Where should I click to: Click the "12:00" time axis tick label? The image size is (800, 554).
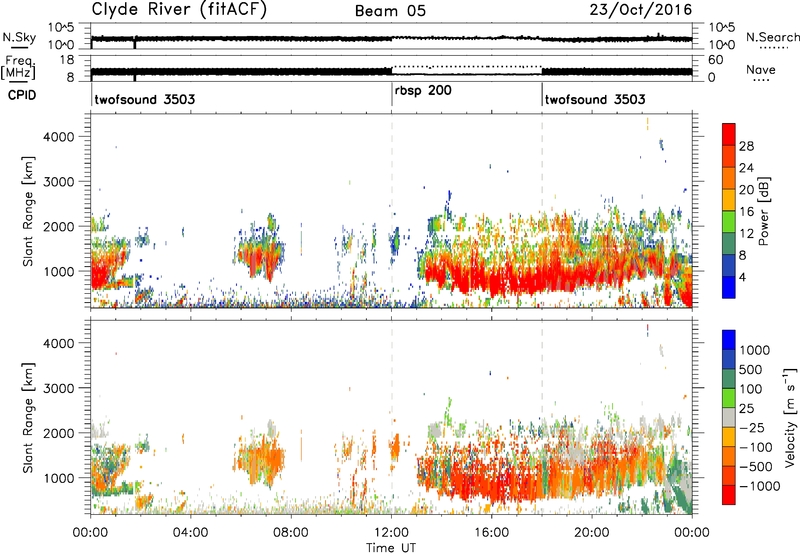coord(391,533)
